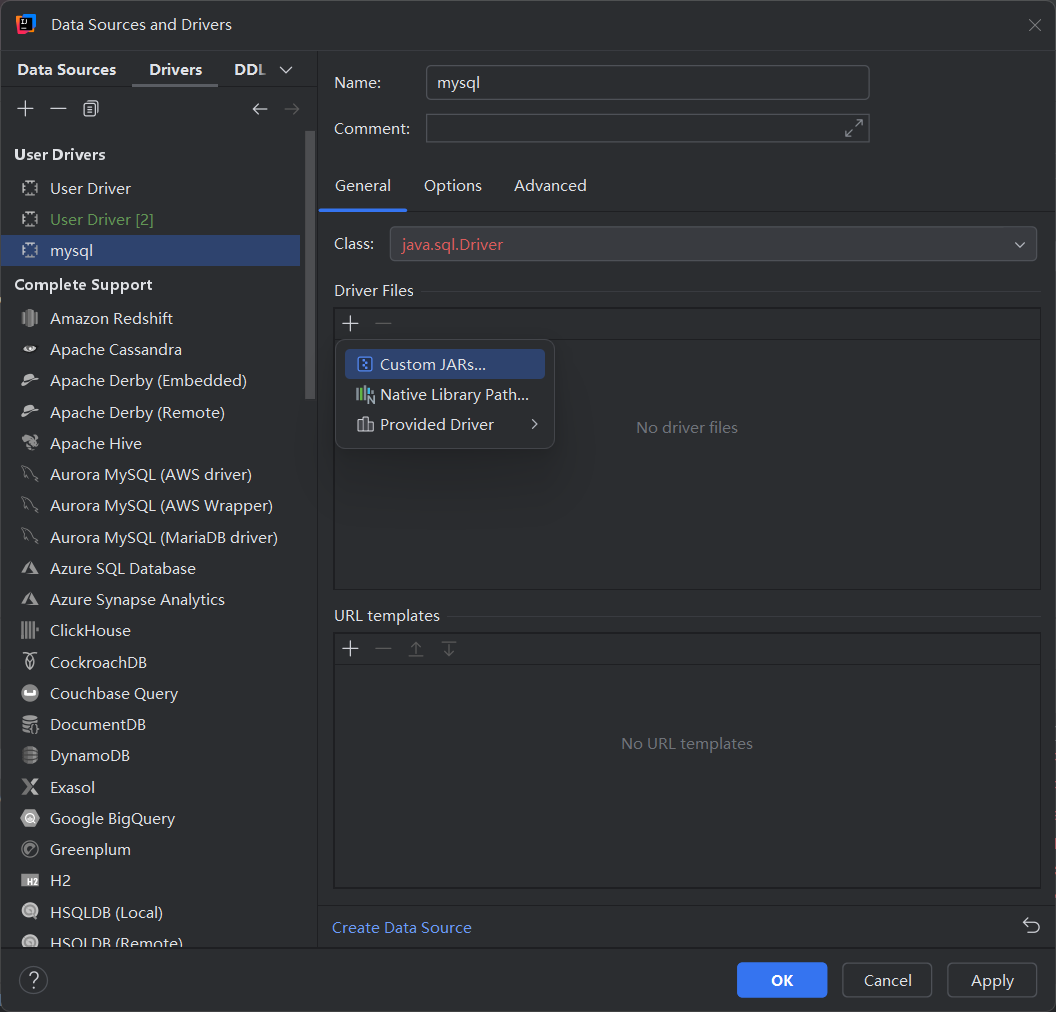Remove selected driver with minus icon
This screenshot has height=1012, width=1056.
(x=59, y=108)
